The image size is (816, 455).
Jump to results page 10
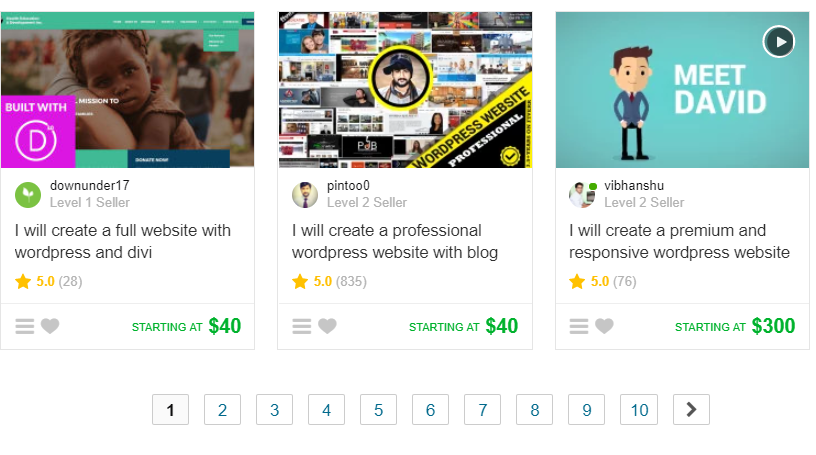(x=639, y=410)
